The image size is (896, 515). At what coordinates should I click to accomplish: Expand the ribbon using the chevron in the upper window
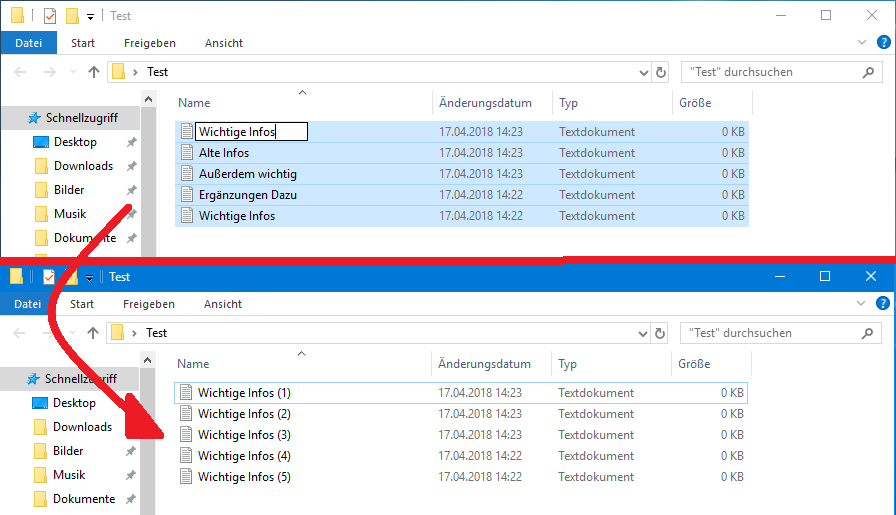[864, 43]
